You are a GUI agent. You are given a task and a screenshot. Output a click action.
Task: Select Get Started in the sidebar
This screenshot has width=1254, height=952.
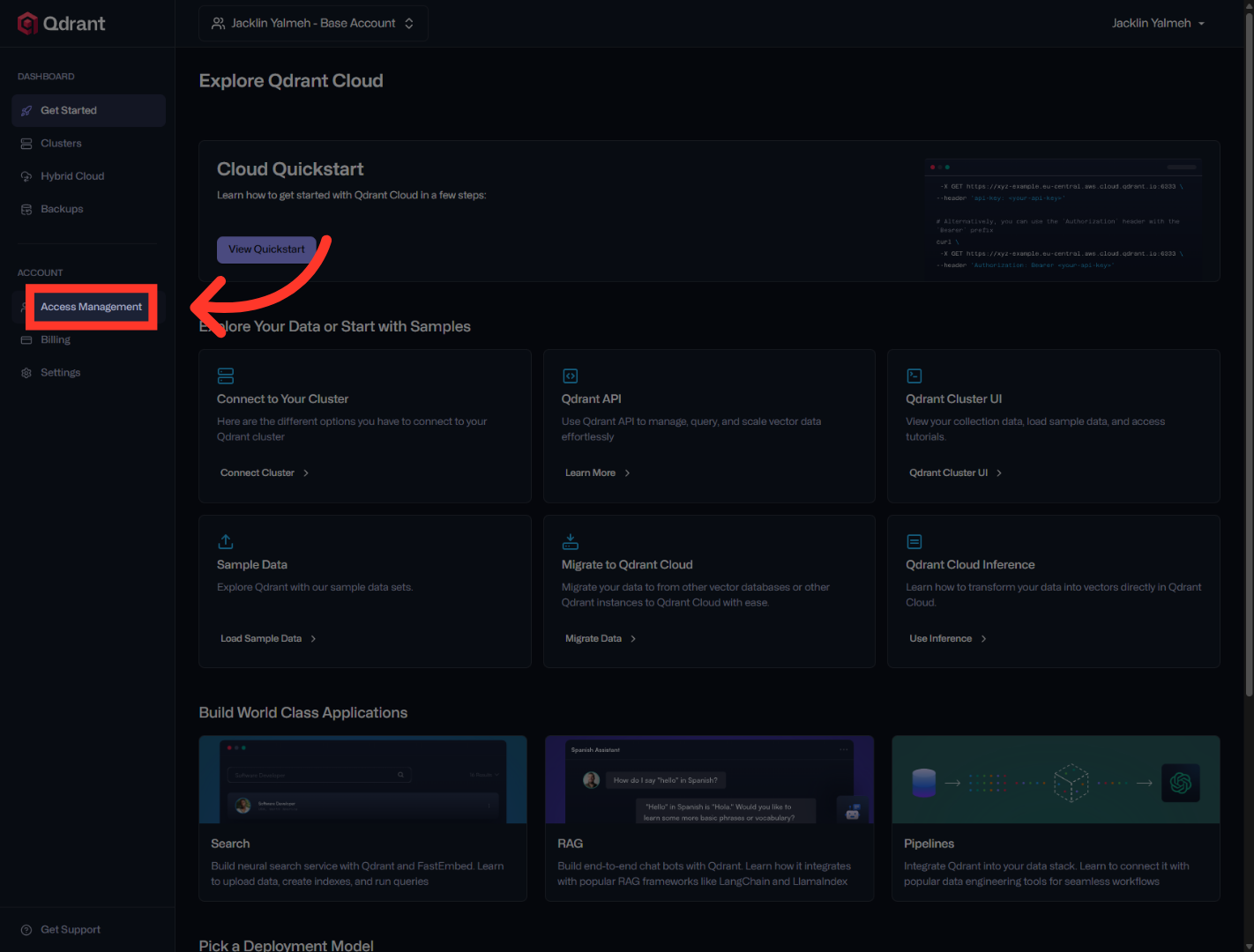[89, 110]
